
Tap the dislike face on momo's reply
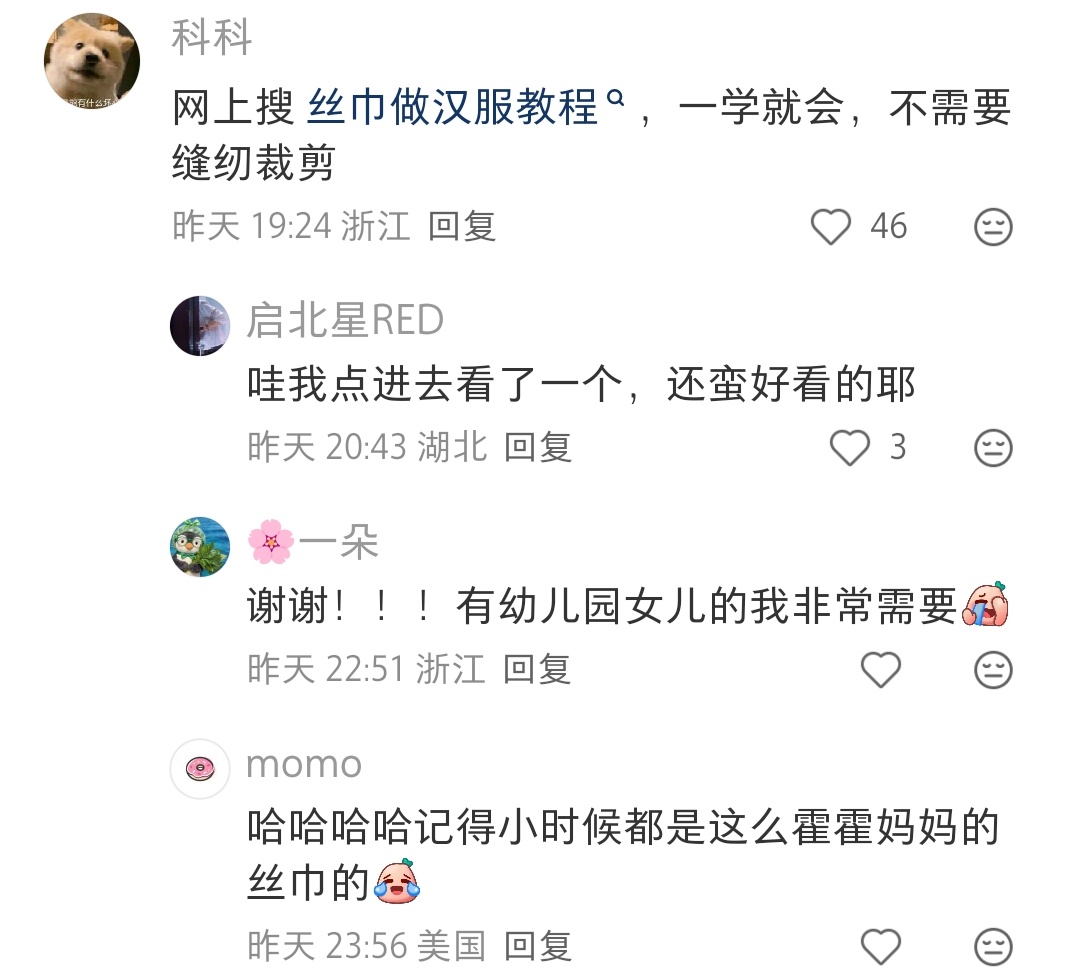pos(993,947)
